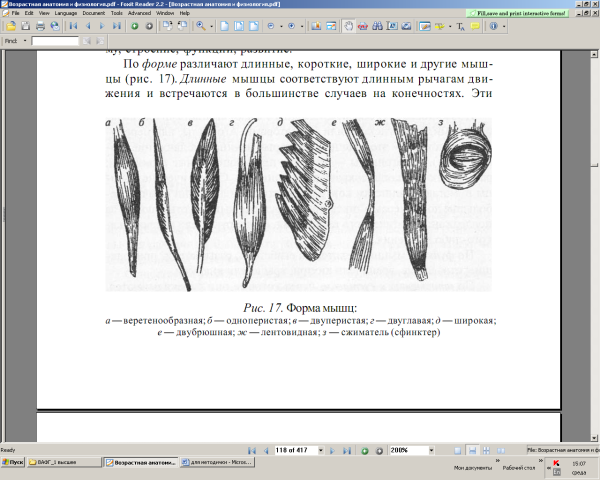
Task: Click the Print icon in toolbar
Action: (40, 26)
